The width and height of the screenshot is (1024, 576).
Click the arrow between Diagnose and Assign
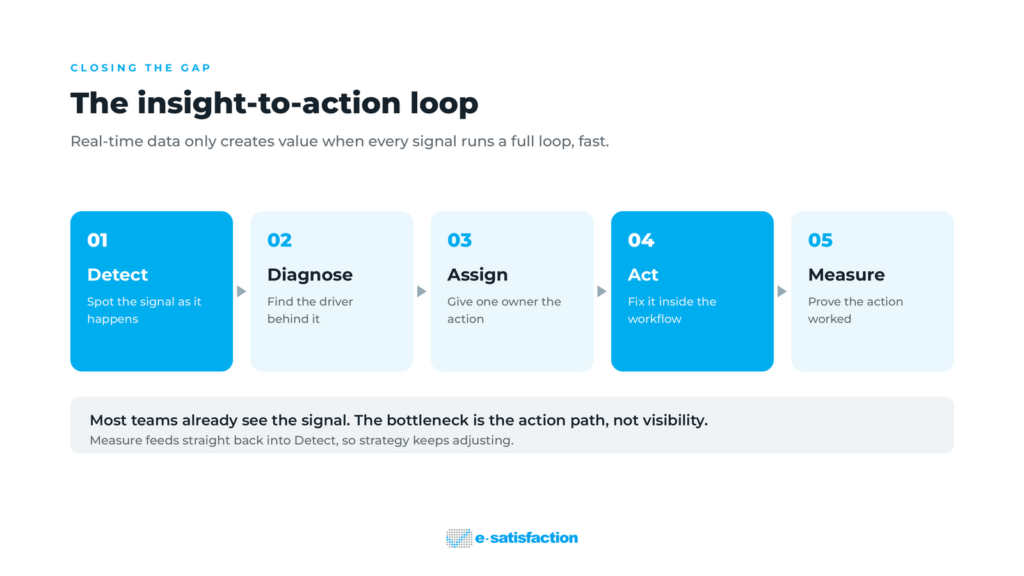coord(422,291)
